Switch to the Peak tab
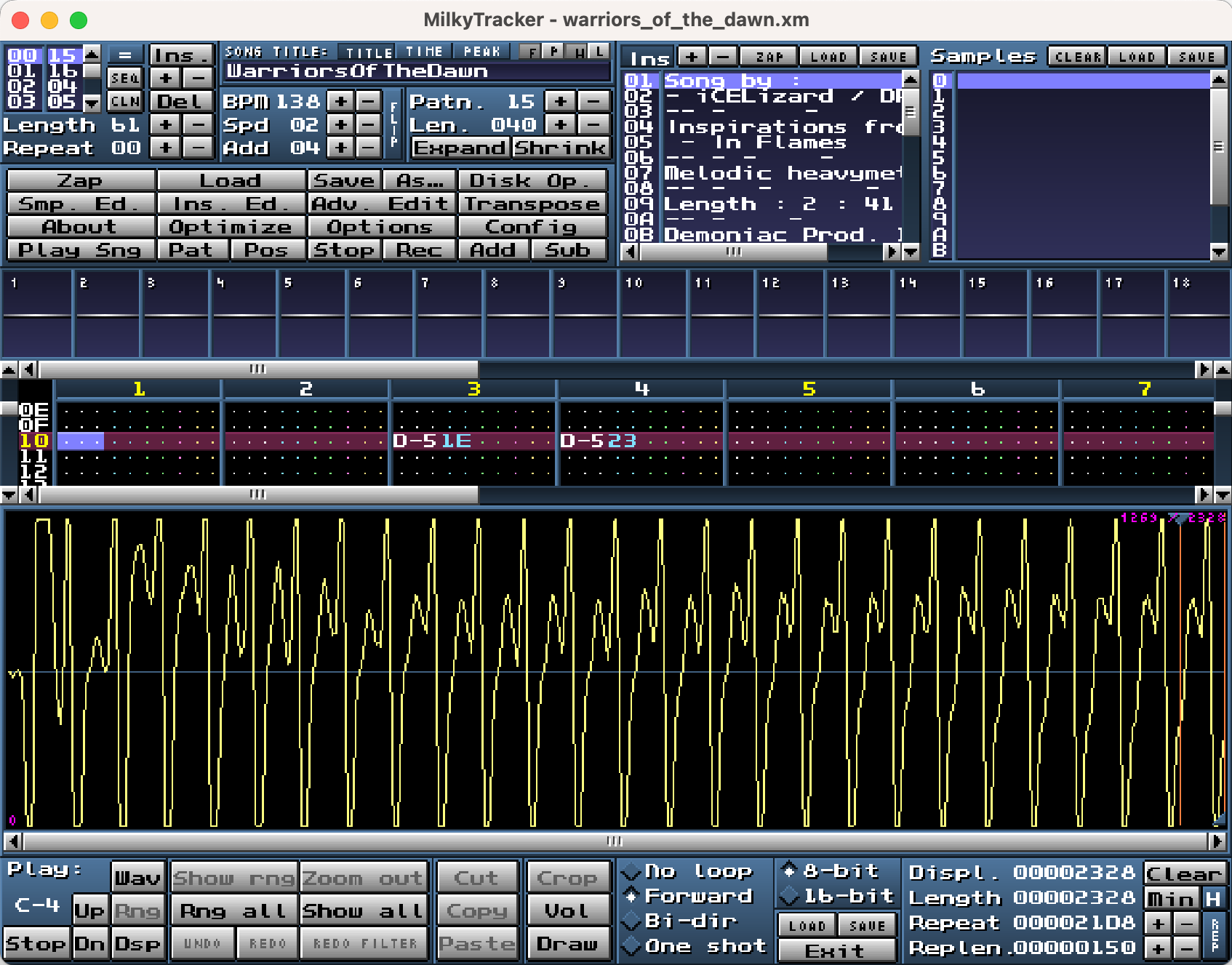1232x965 pixels. click(x=481, y=52)
